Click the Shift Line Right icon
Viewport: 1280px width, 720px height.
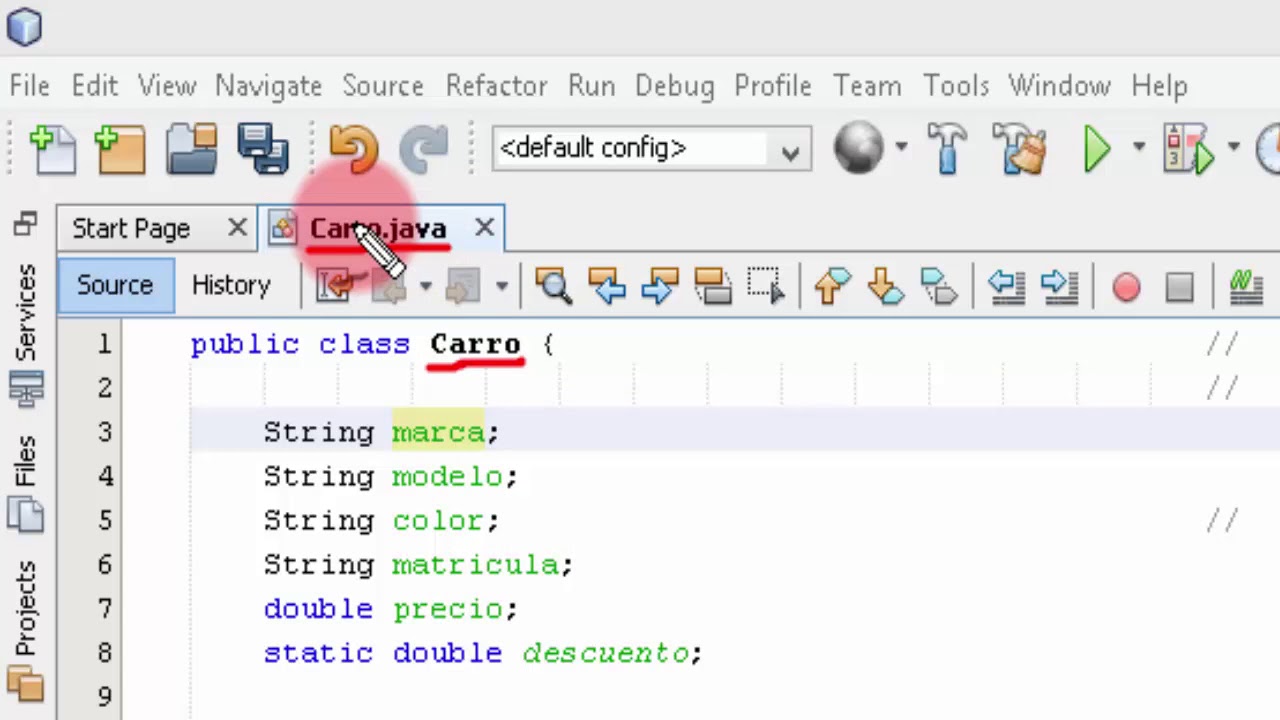pos(1059,286)
